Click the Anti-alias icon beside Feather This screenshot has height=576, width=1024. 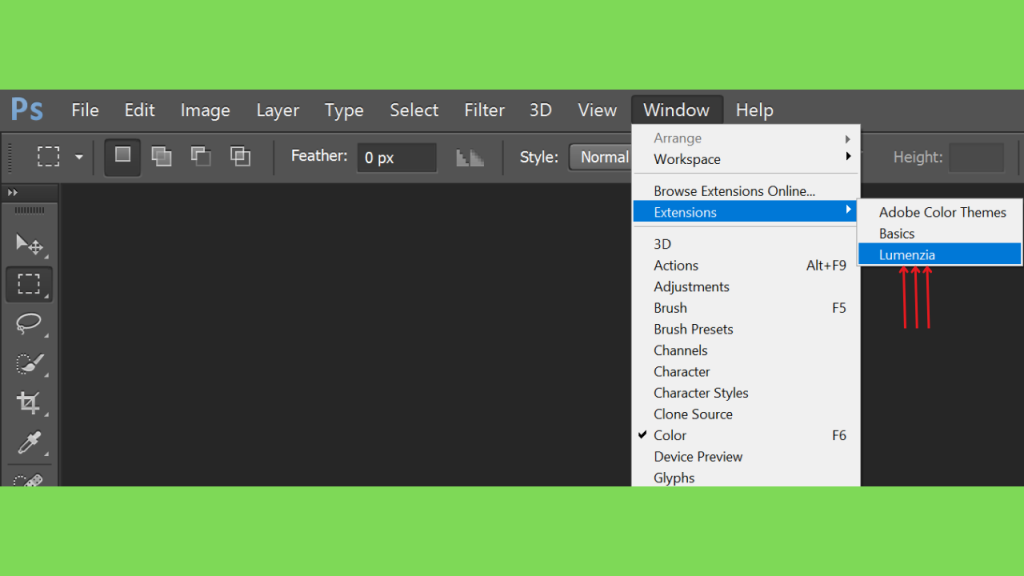pyautogui.click(x=470, y=157)
